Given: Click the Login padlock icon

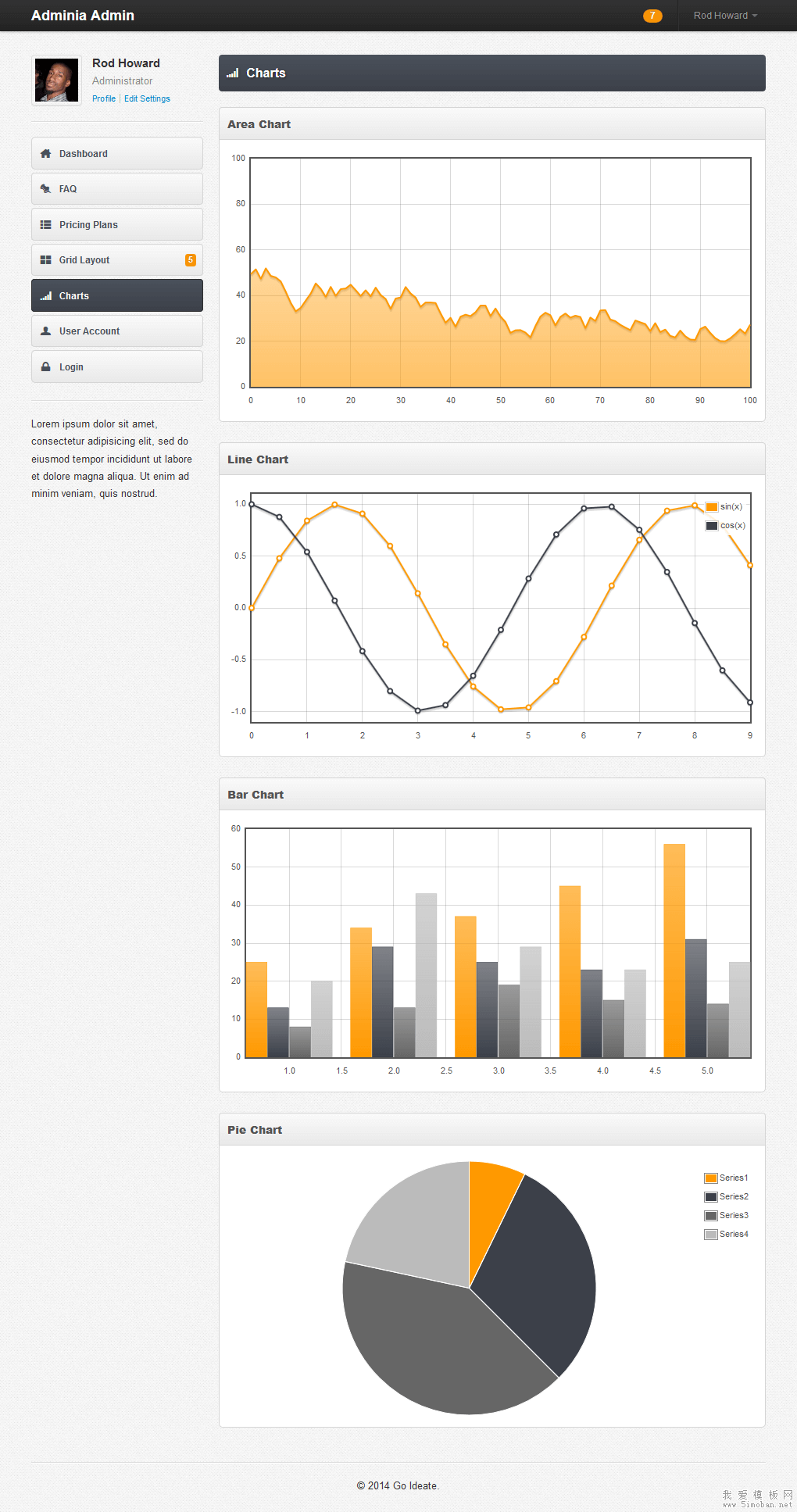Looking at the screenshot, I should tap(45, 367).
